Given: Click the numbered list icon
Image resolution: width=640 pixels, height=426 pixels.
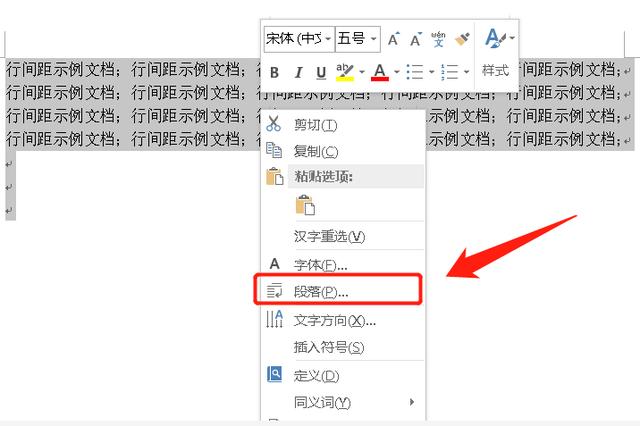Looking at the screenshot, I should [x=449, y=72].
